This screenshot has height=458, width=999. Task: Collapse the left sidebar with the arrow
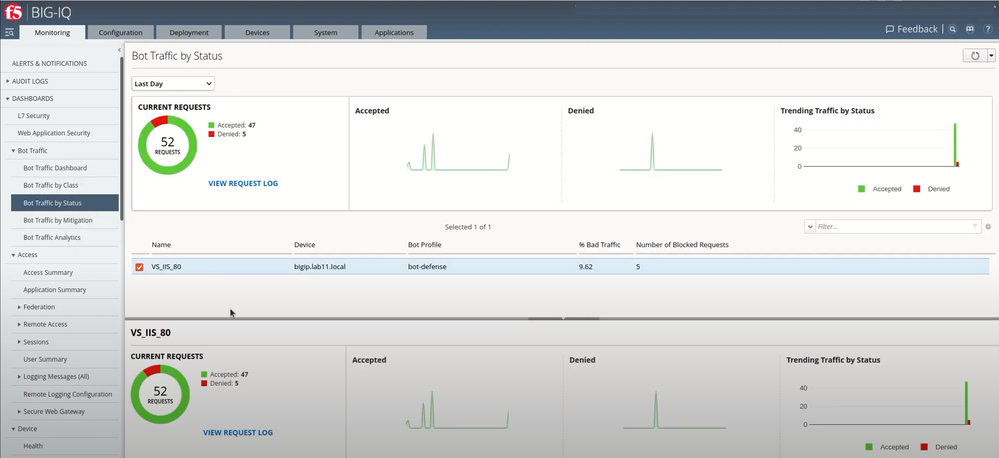120,50
